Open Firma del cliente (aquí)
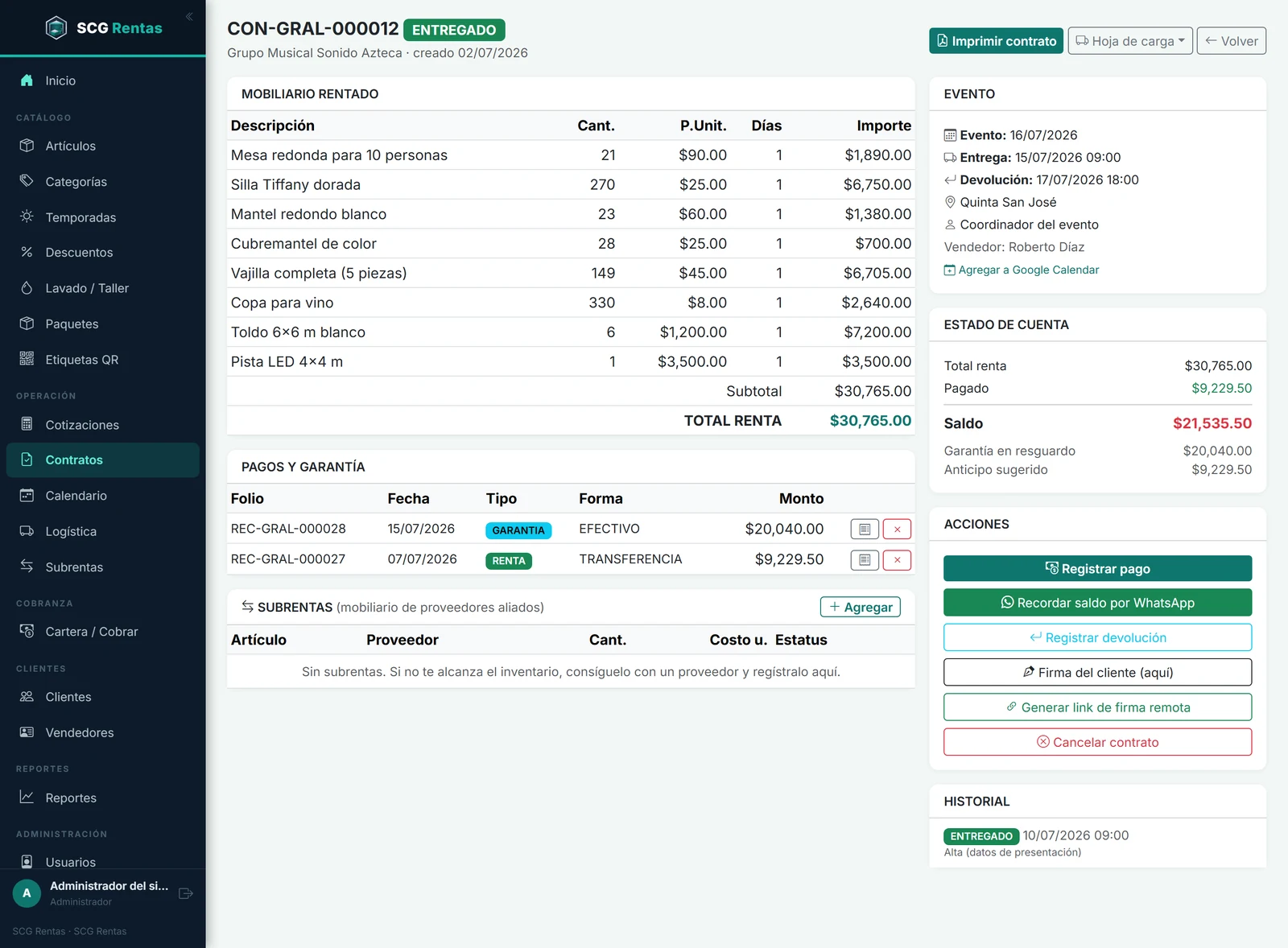This screenshot has height=948, width=1288. pos(1098,672)
